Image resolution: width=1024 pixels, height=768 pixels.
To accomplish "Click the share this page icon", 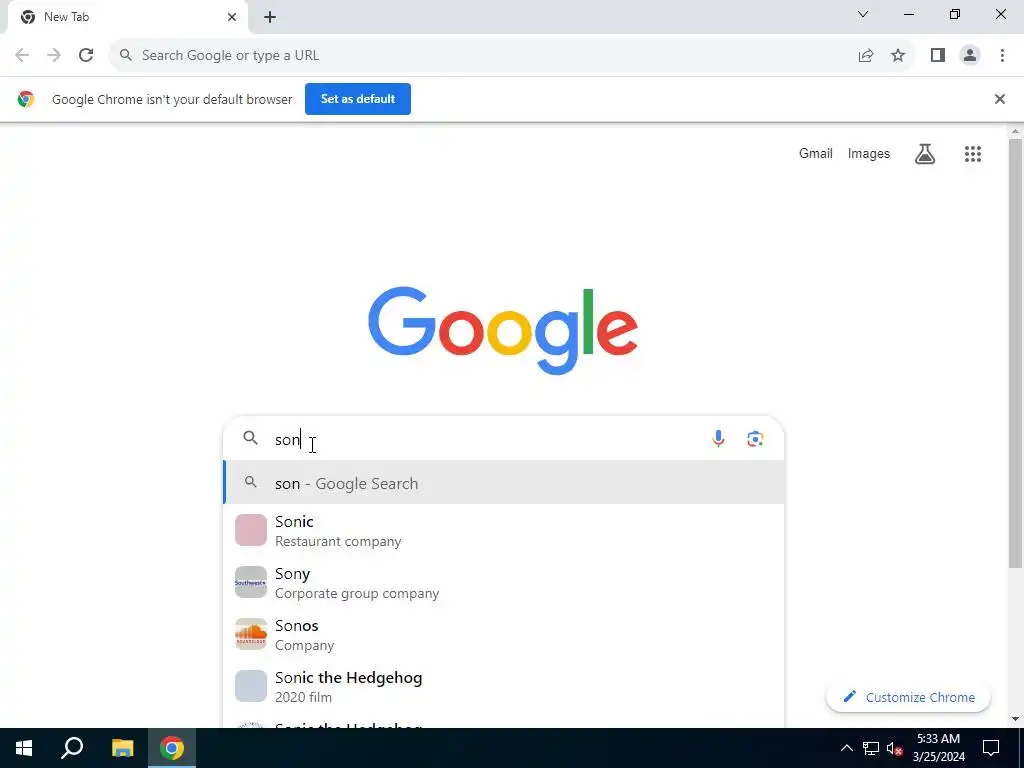I will (866, 56).
